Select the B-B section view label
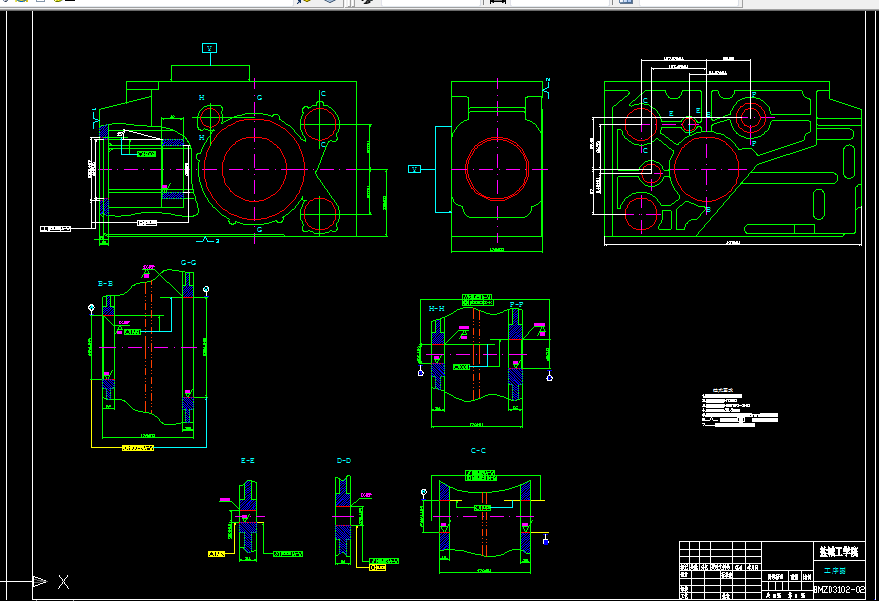The width and height of the screenshot is (879, 601). 105,284
